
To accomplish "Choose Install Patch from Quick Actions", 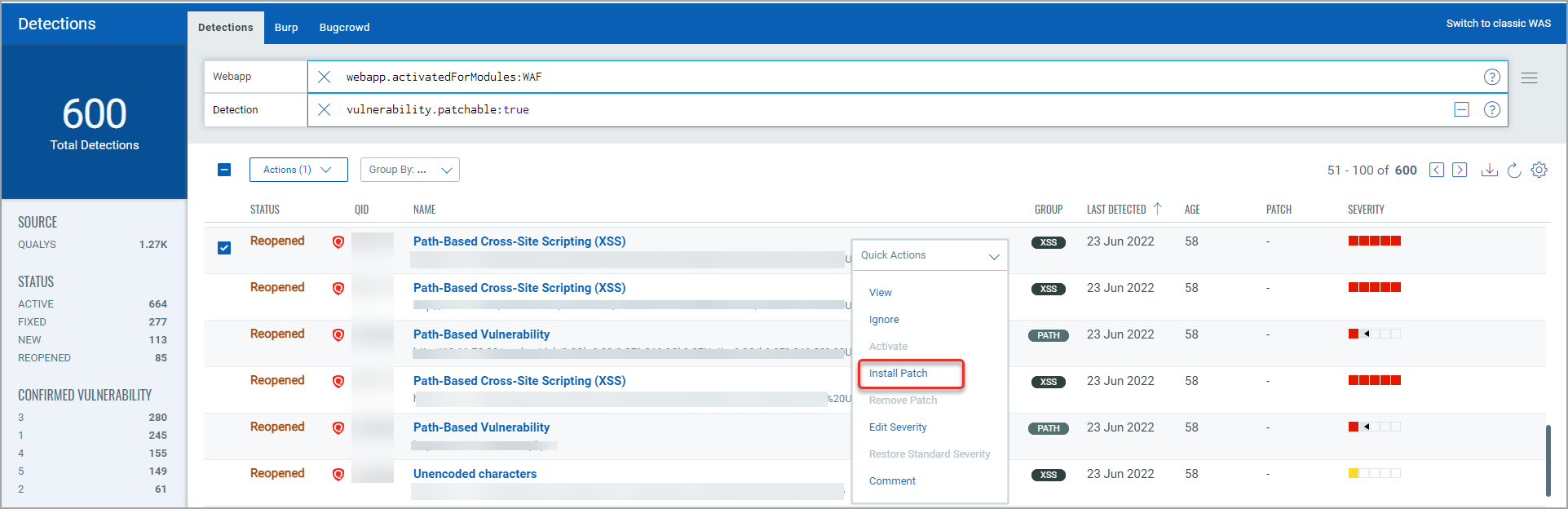I will 898,374.
